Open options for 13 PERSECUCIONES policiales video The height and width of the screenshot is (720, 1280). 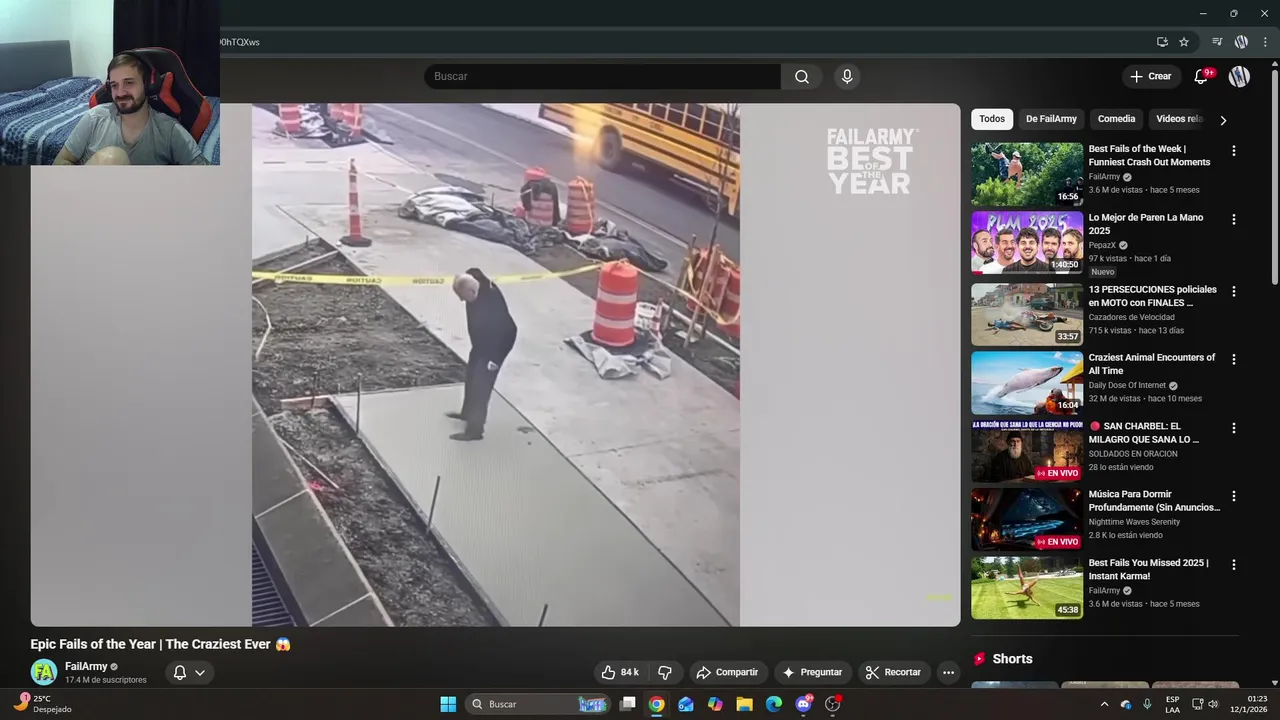[1233, 291]
